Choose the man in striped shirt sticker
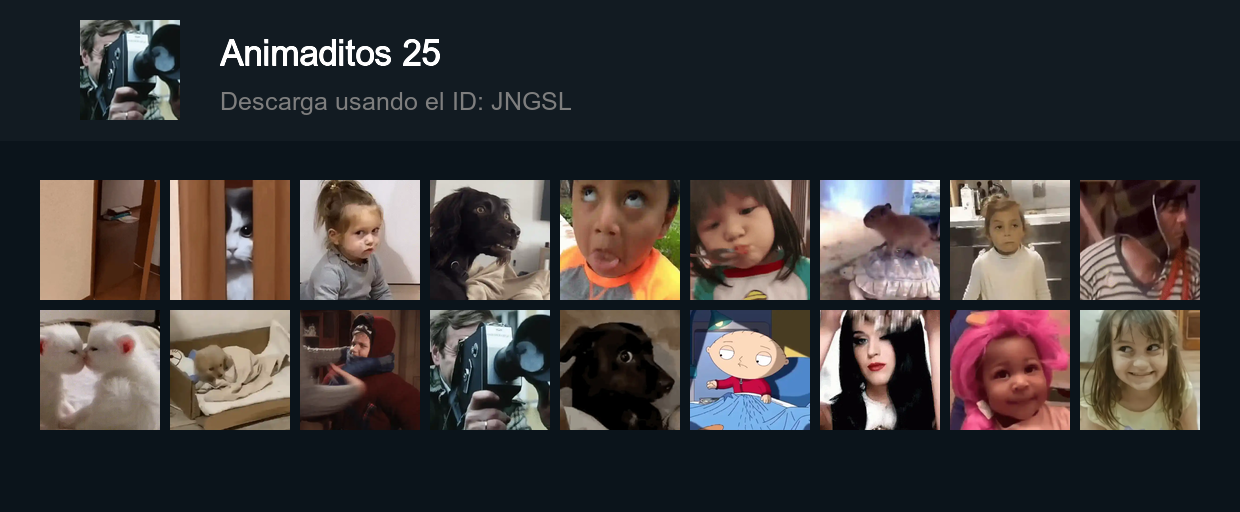The image size is (1240, 512). [1140, 240]
